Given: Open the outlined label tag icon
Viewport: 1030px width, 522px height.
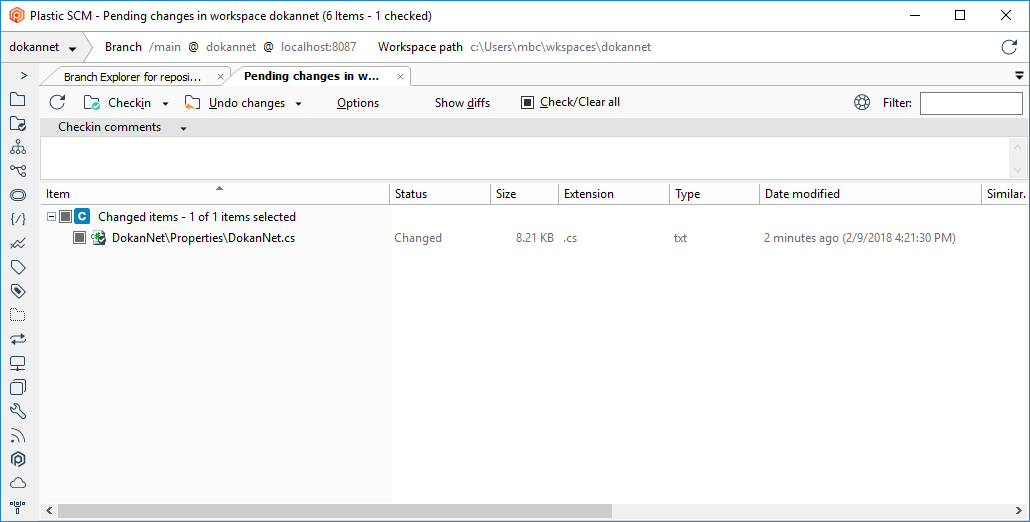Looking at the screenshot, I should click(x=18, y=267).
